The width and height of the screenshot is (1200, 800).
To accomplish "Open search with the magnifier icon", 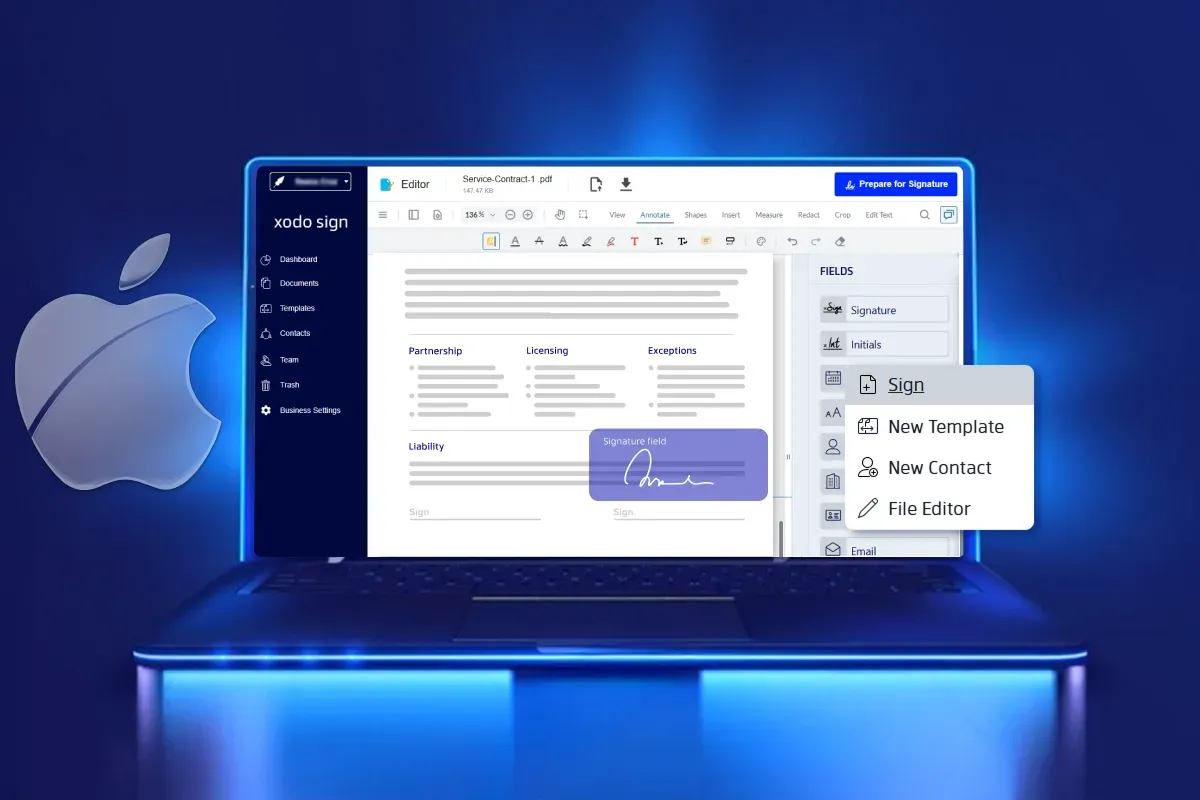I will [925, 215].
